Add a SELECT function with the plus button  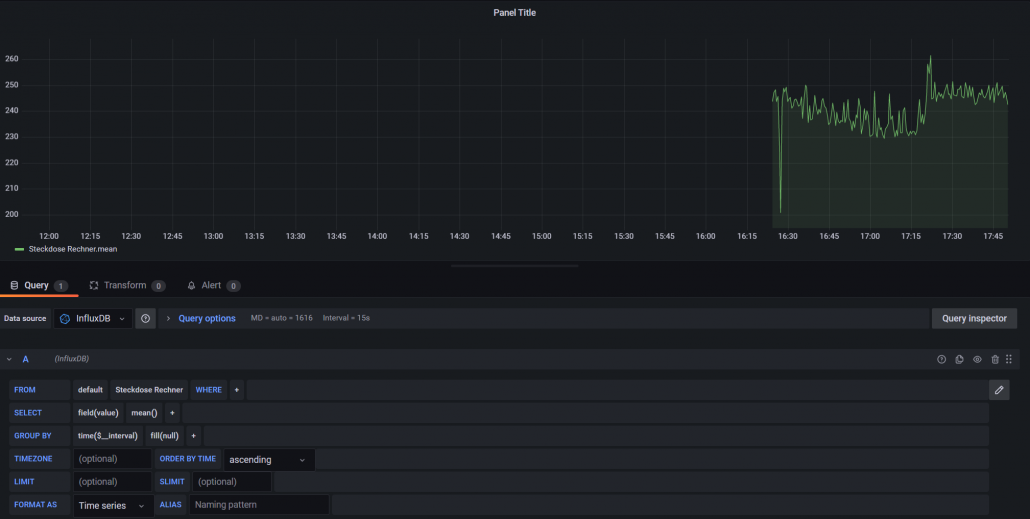pos(172,413)
